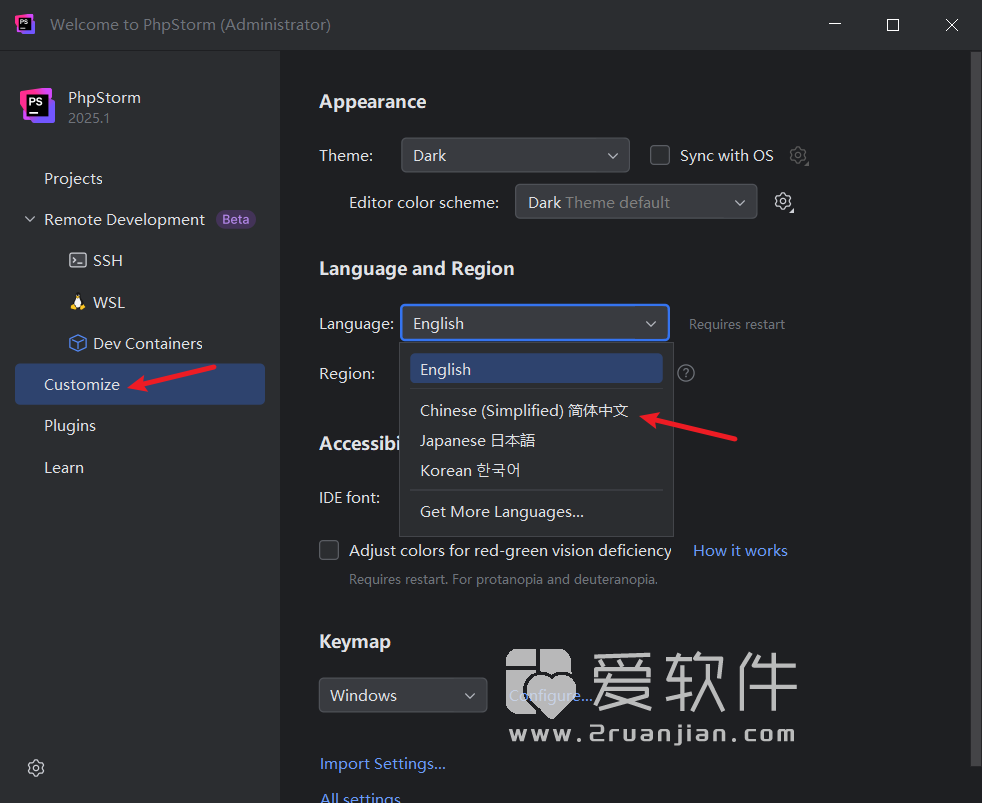
Task: Click the PhpStorm 2025.1 version text
Action: click(x=88, y=118)
